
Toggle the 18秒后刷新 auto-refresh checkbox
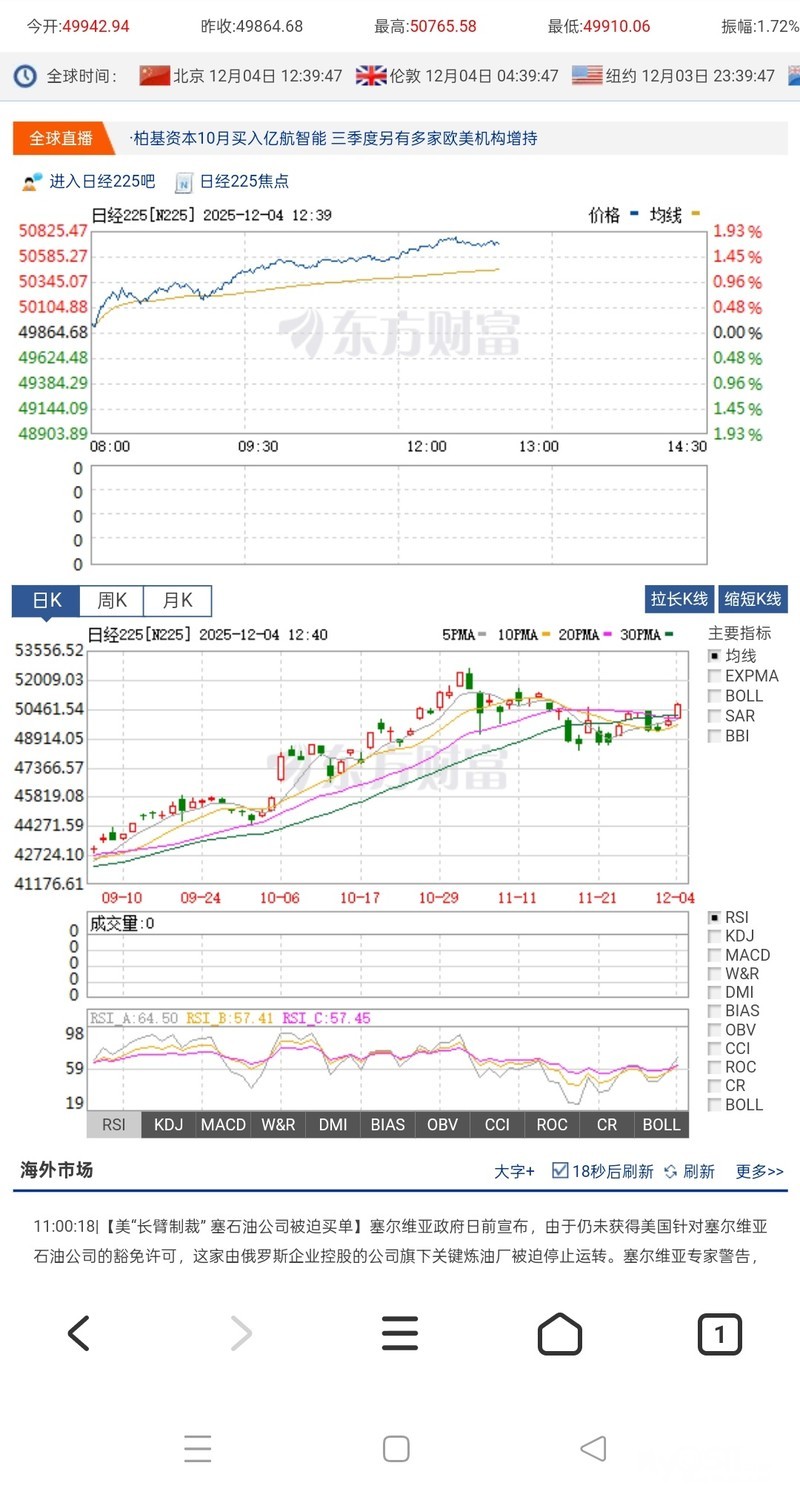[560, 1171]
